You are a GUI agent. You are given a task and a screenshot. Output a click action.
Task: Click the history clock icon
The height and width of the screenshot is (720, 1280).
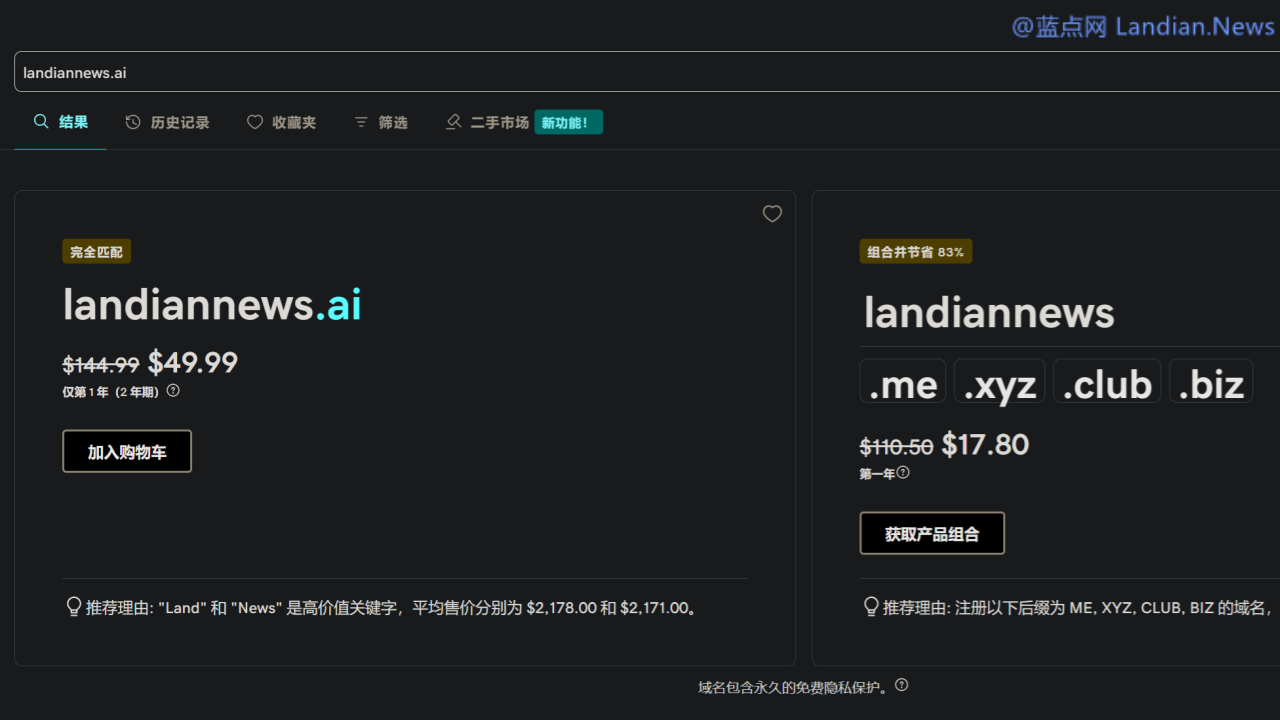[133, 122]
